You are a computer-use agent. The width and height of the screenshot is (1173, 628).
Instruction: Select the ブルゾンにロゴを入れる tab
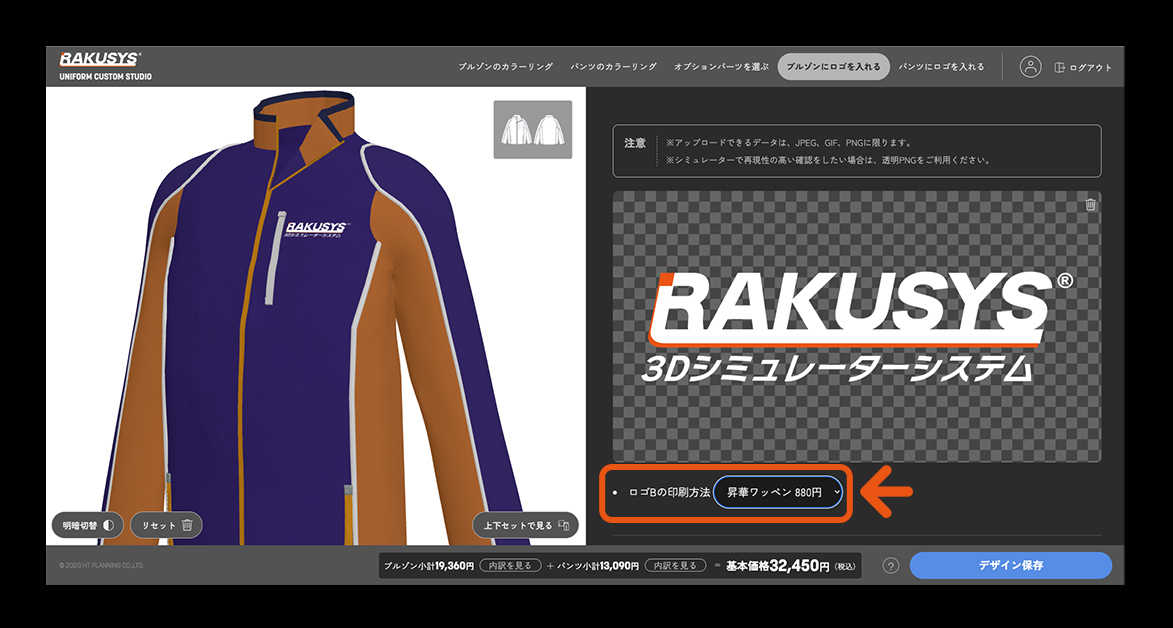[x=833, y=67]
